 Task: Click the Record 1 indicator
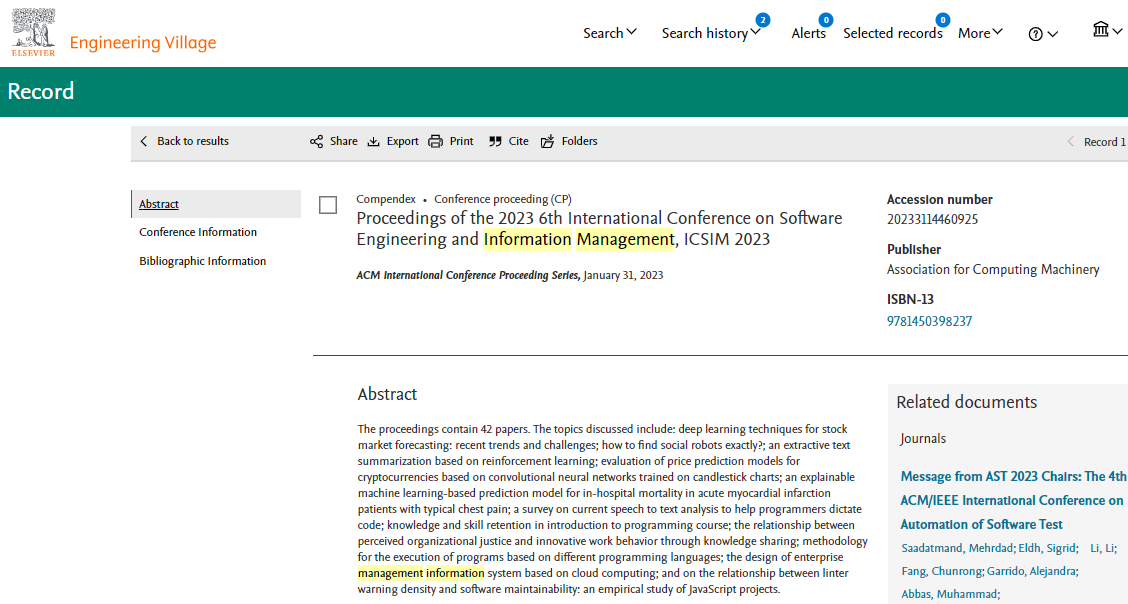[1105, 142]
